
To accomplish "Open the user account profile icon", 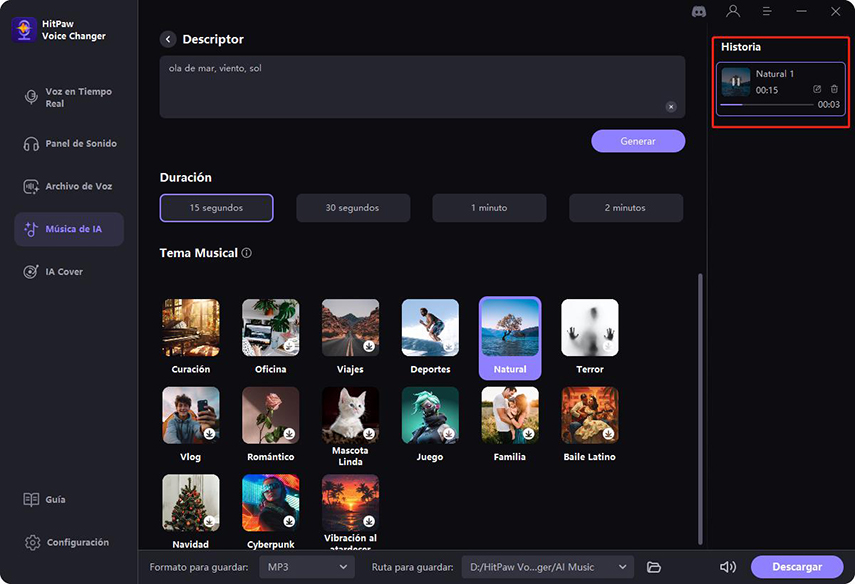I will 733,11.
